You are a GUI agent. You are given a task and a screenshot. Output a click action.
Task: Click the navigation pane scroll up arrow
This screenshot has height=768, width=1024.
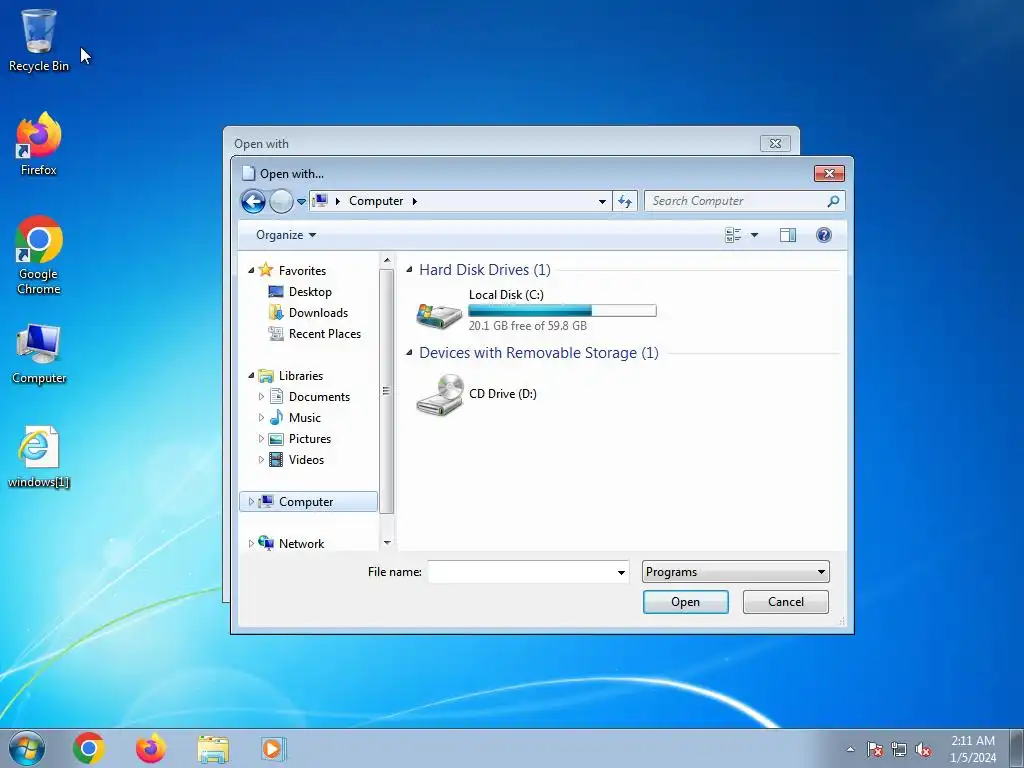tap(387, 261)
